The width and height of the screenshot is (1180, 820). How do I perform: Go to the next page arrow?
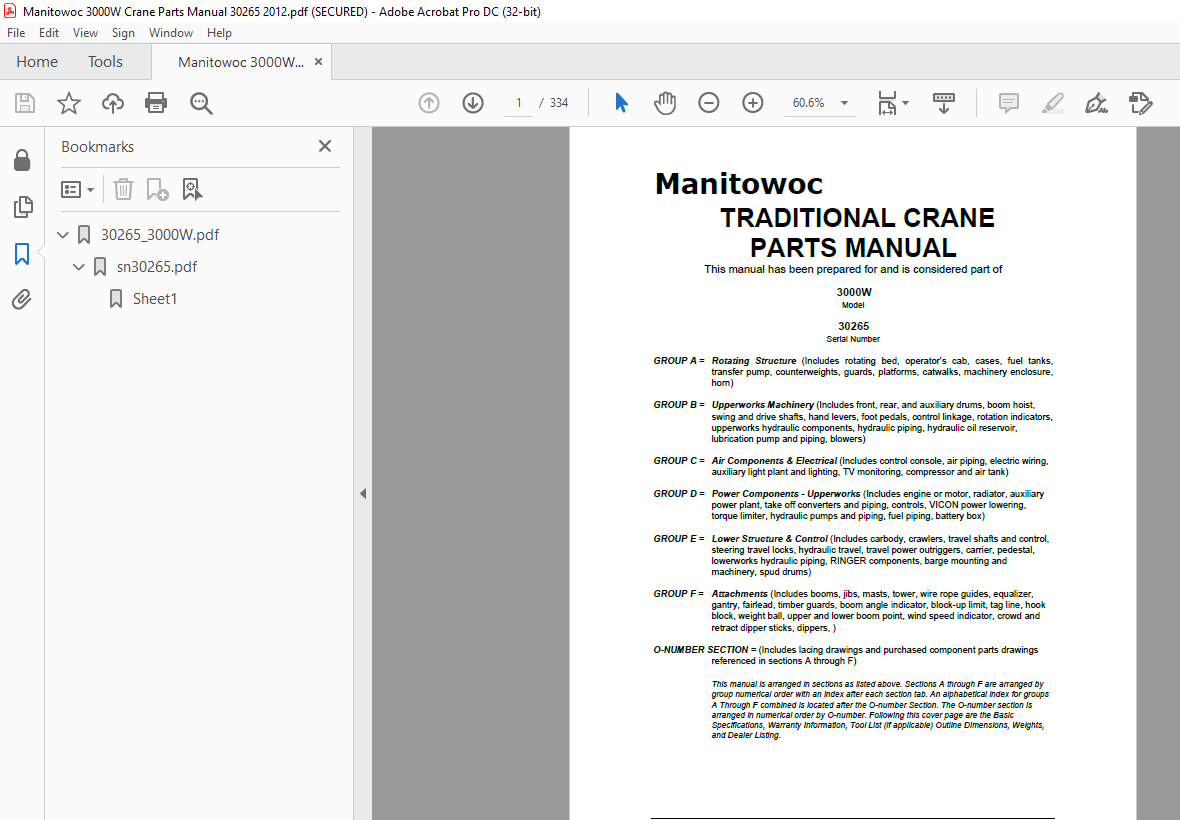(x=473, y=103)
